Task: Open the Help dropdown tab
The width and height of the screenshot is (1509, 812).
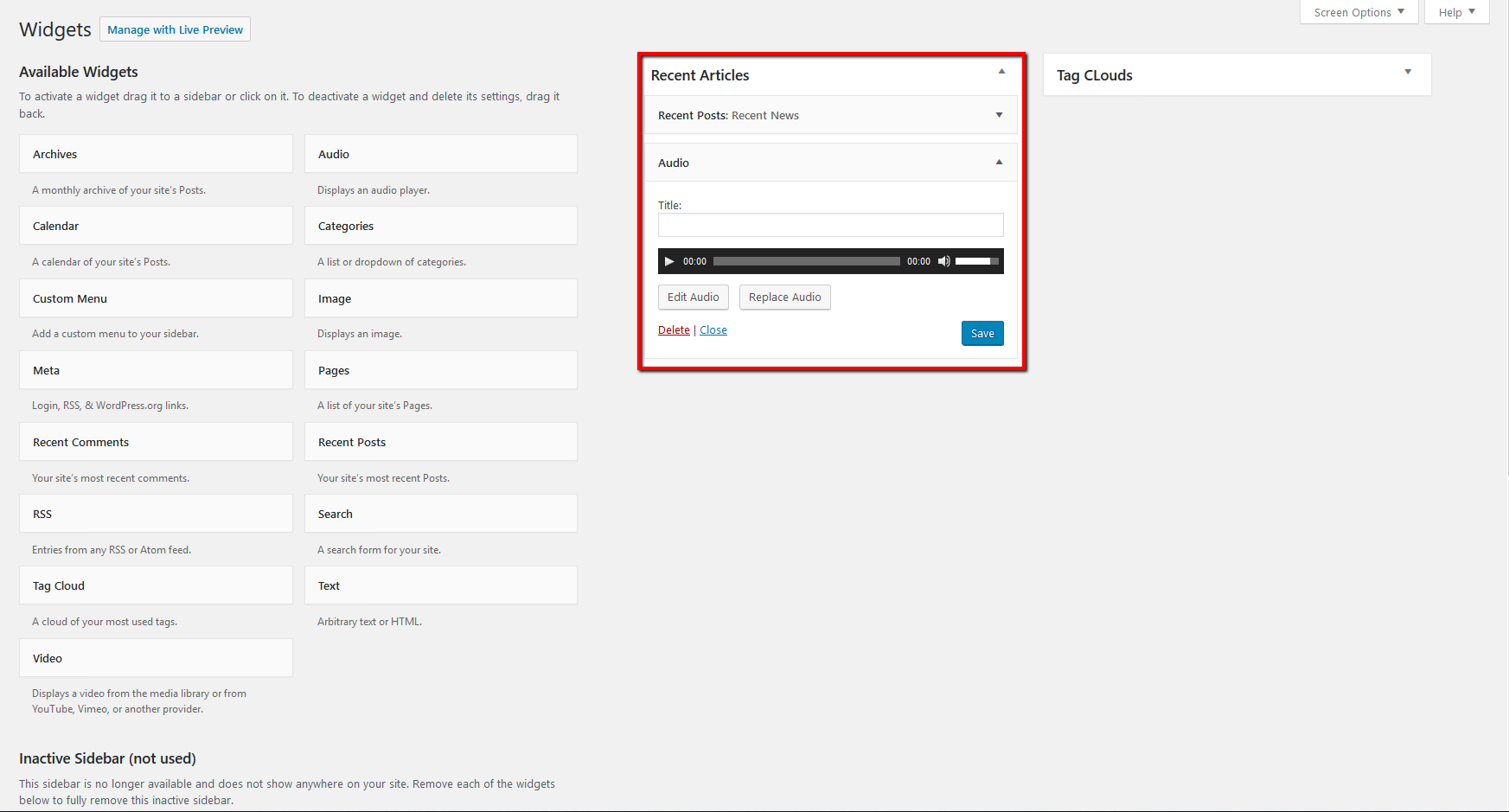Action: point(1456,12)
